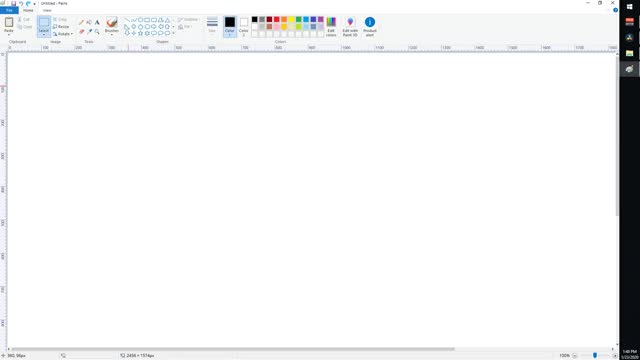Click the Edit colors icon
The image size is (640, 360).
331,27
